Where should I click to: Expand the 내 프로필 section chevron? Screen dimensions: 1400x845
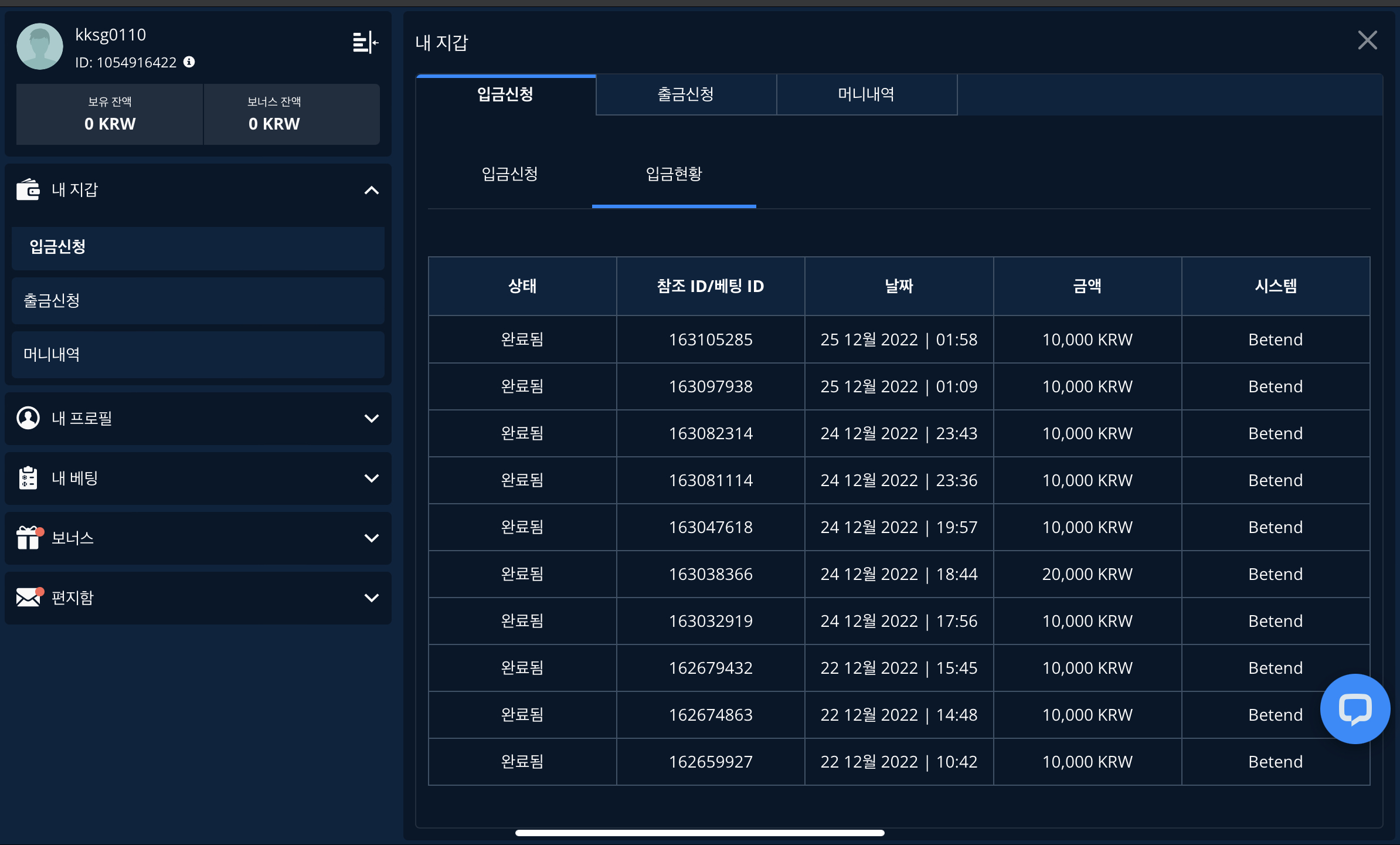371,418
